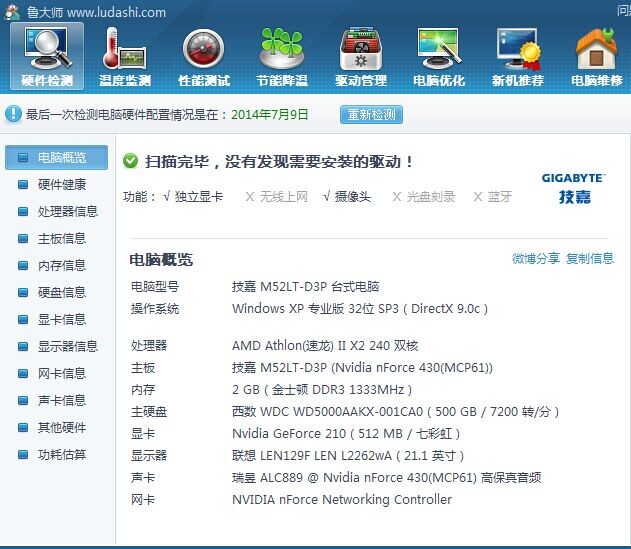This screenshot has width=631, height=549.
Task: Click the 联想 LEN129F monitor value
Action: 348,456
